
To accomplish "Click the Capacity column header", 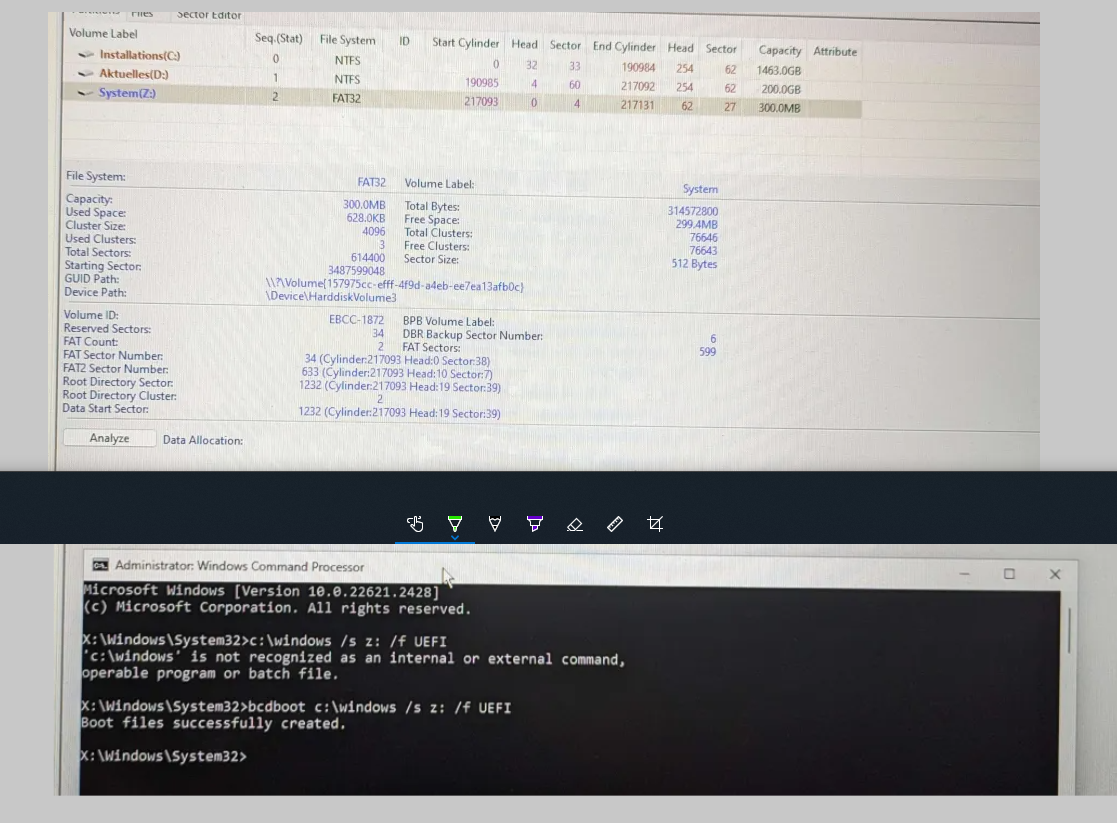I will 779,51.
